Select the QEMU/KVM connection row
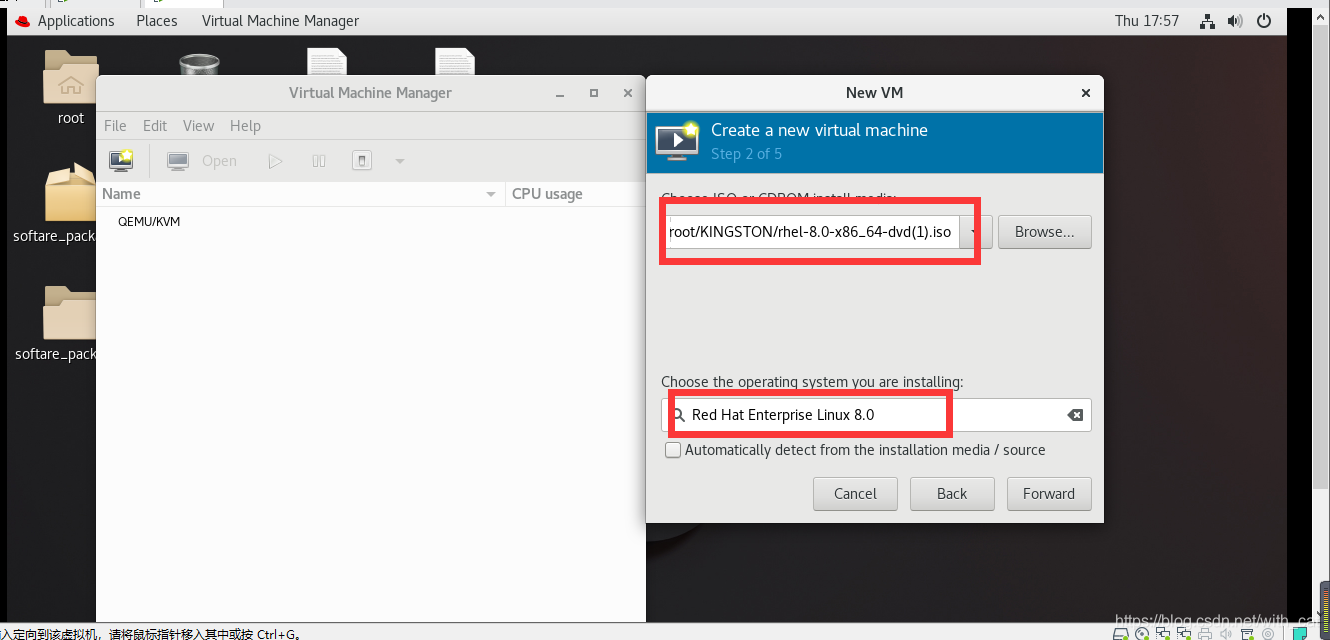The height and width of the screenshot is (640, 1330). point(370,221)
